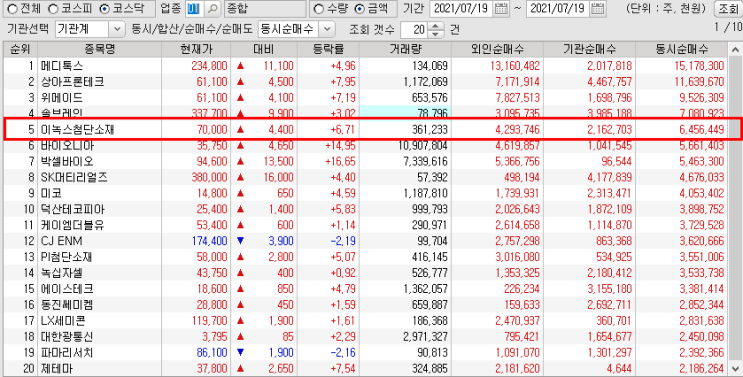Select the 박셀바이오 stock name

pos(67,162)
